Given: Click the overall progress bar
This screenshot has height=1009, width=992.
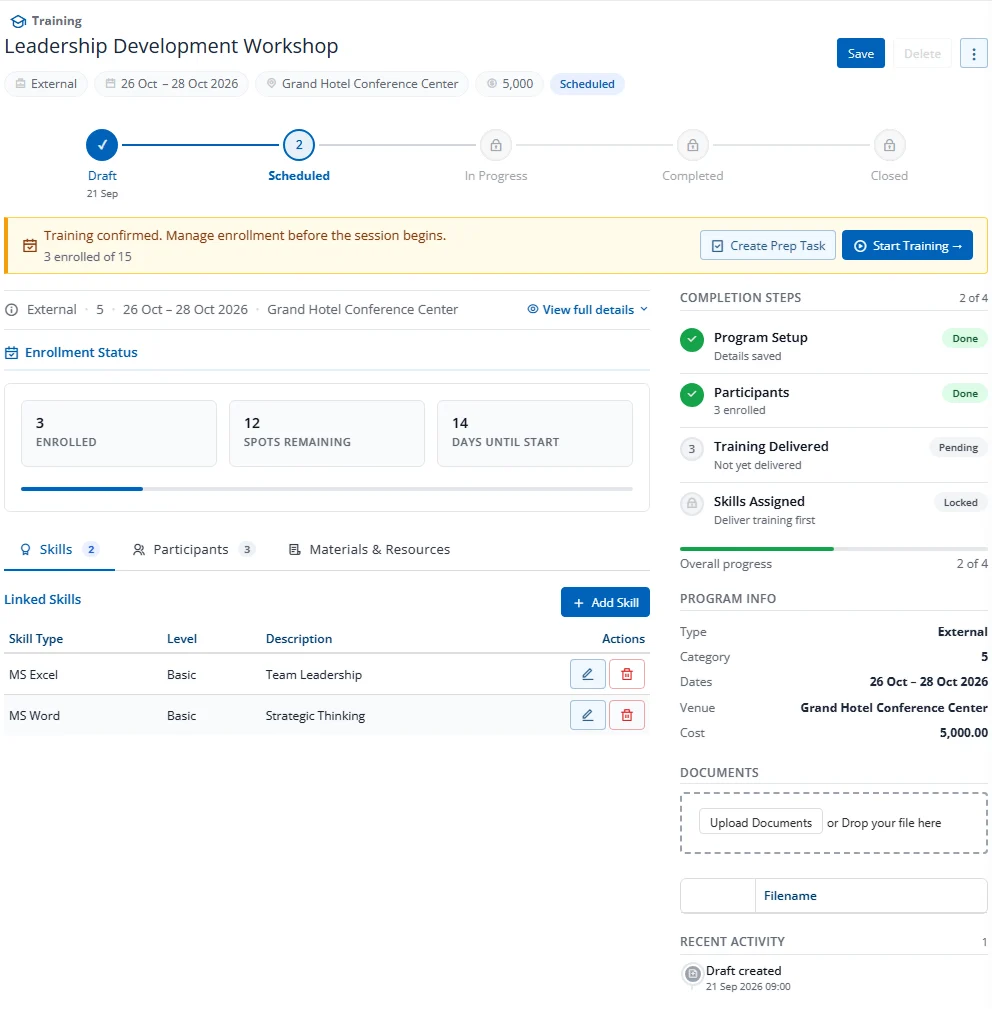Looking at the screenshot, I should [834, 549].
